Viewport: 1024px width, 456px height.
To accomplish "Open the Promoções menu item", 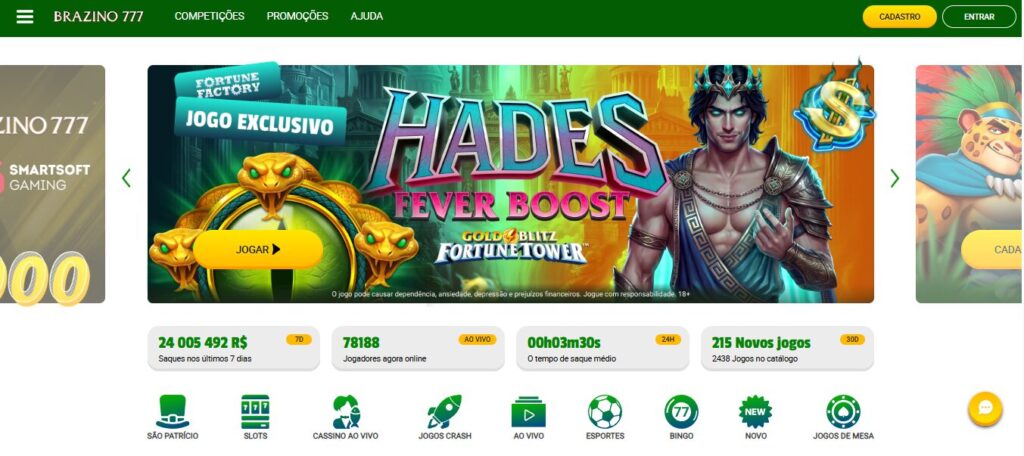I will [x=297, y=16].
